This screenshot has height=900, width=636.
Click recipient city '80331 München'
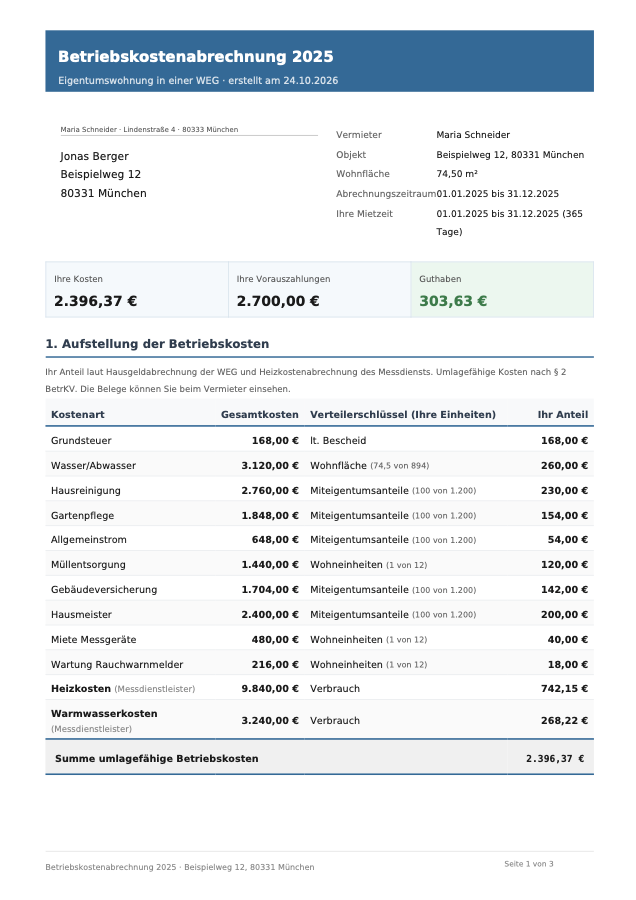103,193
